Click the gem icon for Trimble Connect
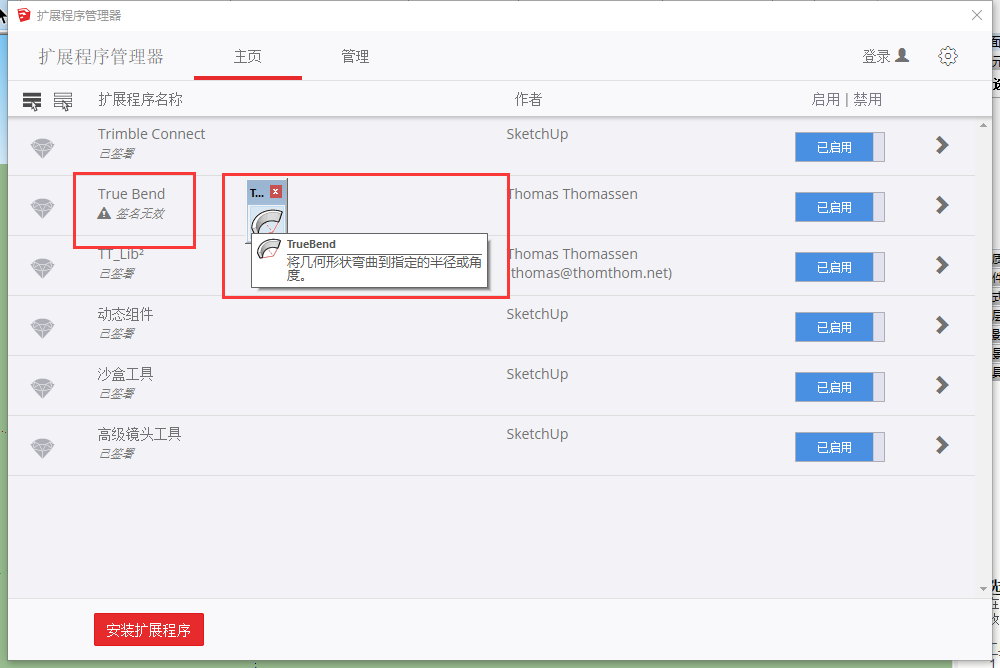 43,148
